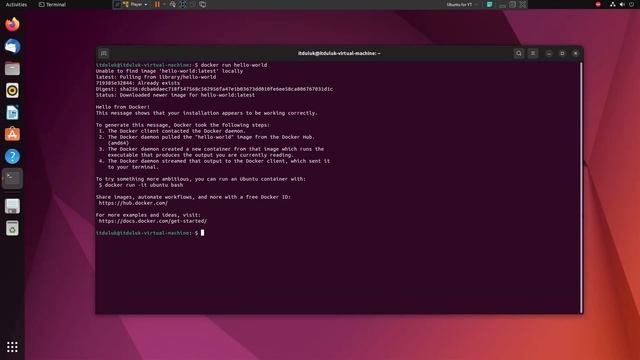The width and height of the screenshot is (640, 360).
Task: Close the Terminal window
Action: (576, 53)
